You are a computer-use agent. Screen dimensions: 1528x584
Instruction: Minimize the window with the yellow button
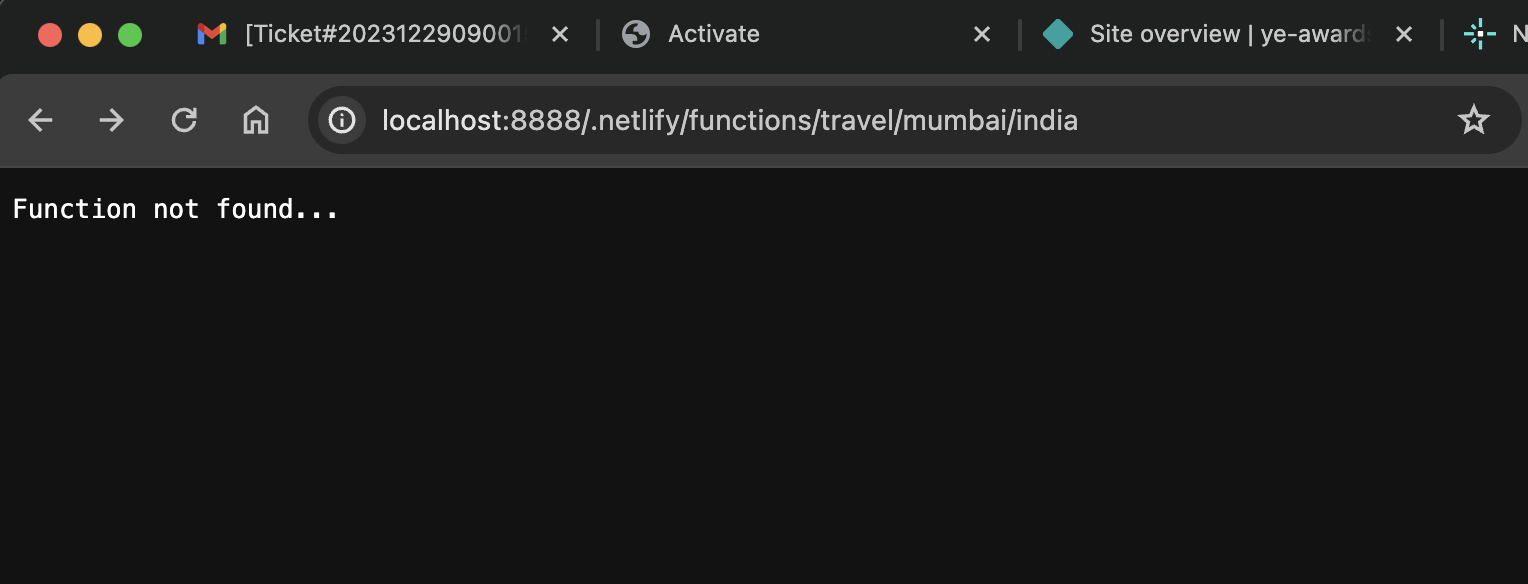pos(90,35)
